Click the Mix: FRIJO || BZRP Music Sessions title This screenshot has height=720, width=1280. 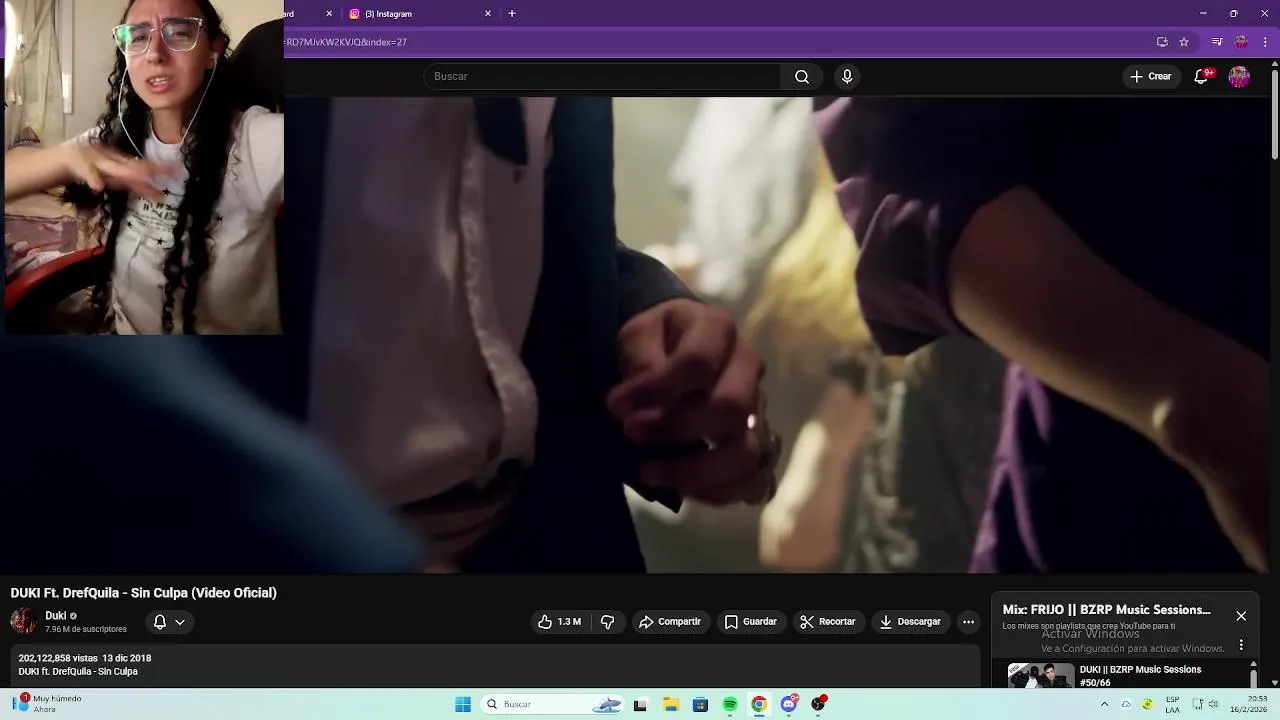(1106, 610)
